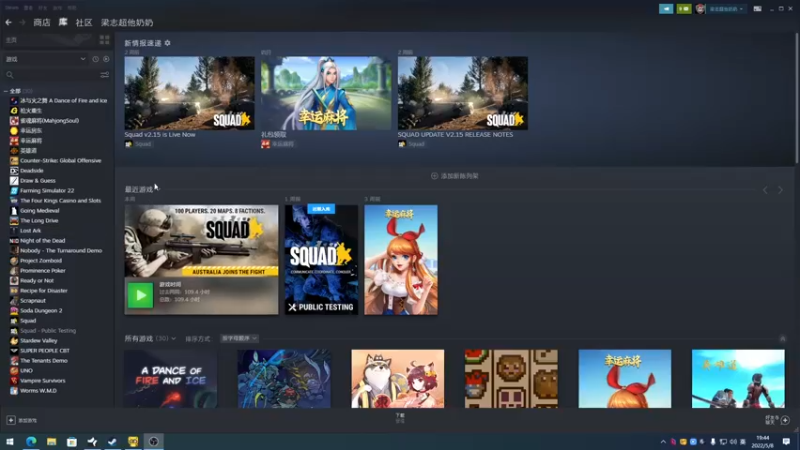
Task: Click the library search field
Action: coord(51,75)
